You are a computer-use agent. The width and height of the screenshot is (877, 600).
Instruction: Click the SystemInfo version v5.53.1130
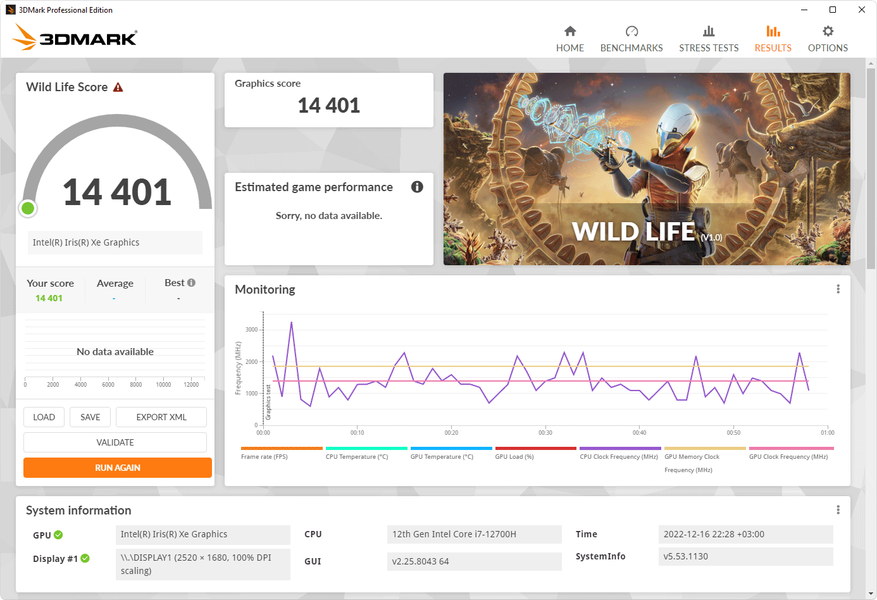[x=746, y=556]
